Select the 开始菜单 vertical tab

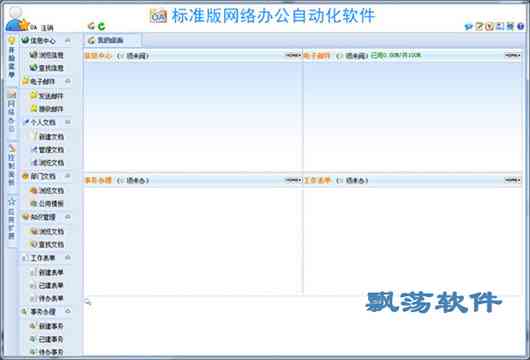11,58
